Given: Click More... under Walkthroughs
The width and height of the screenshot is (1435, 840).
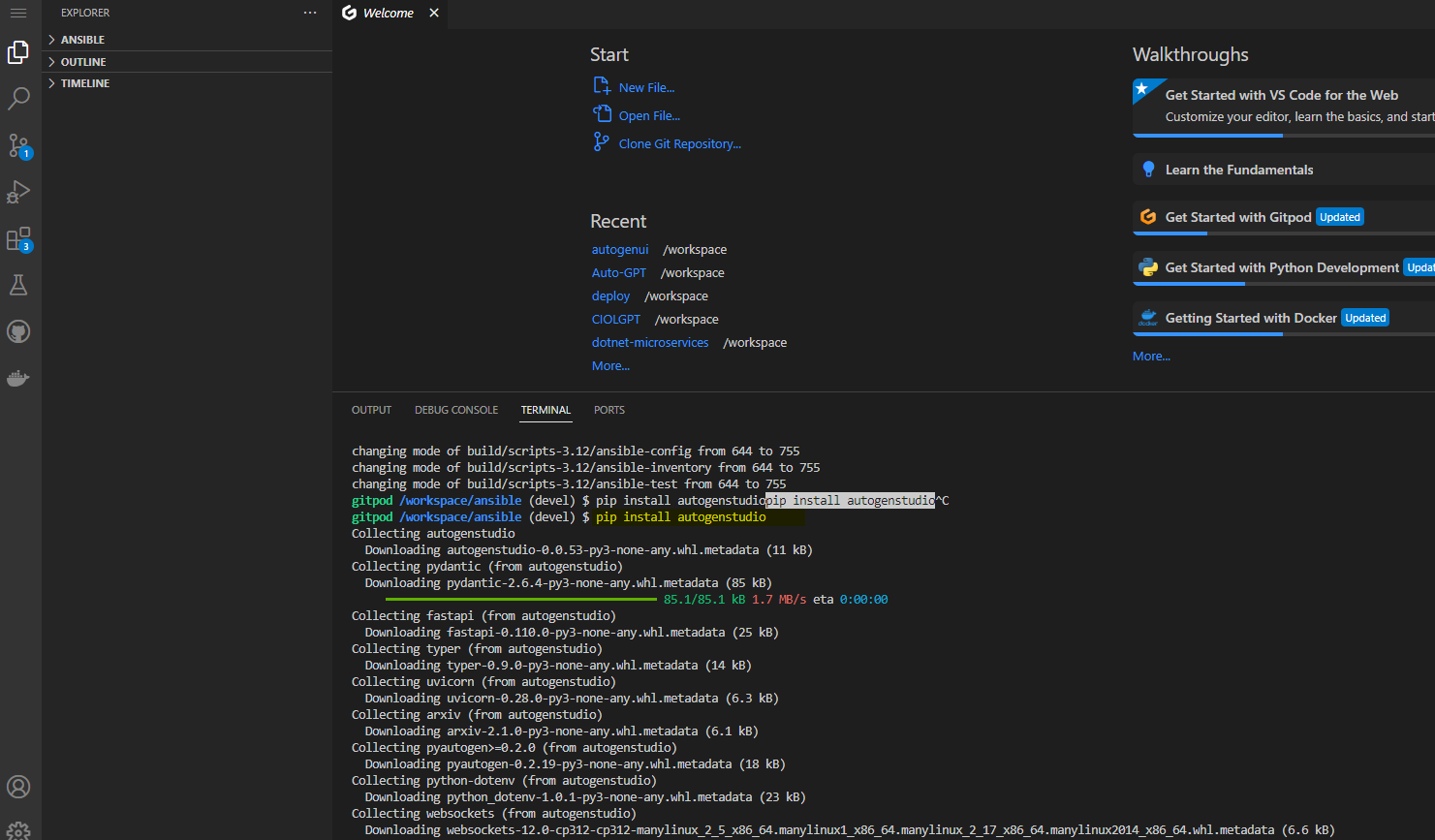Looking at the screenshot, I should (x=1151, y=356).
